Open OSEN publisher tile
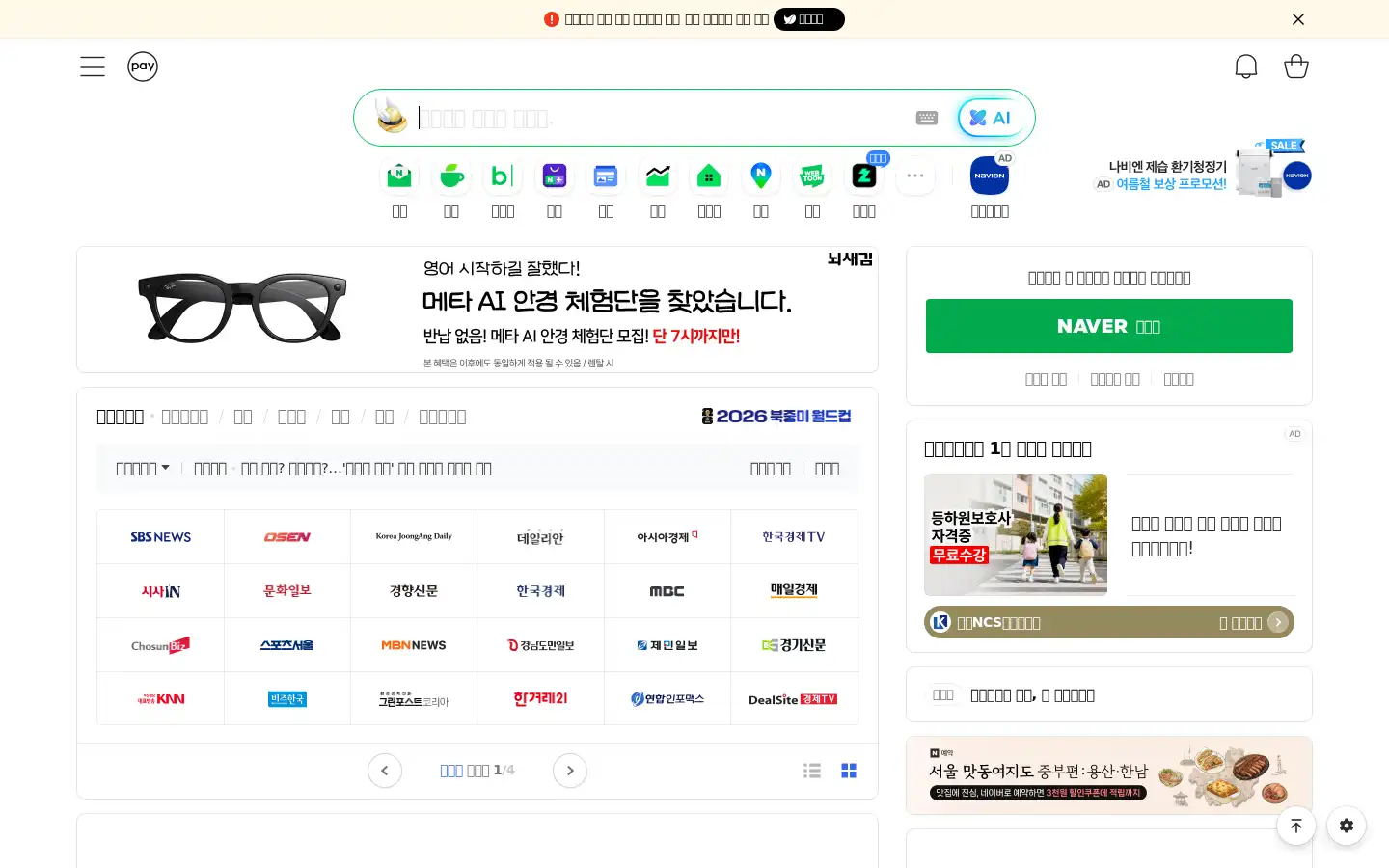The image size is (1389, 868). [x=287, y=537]
